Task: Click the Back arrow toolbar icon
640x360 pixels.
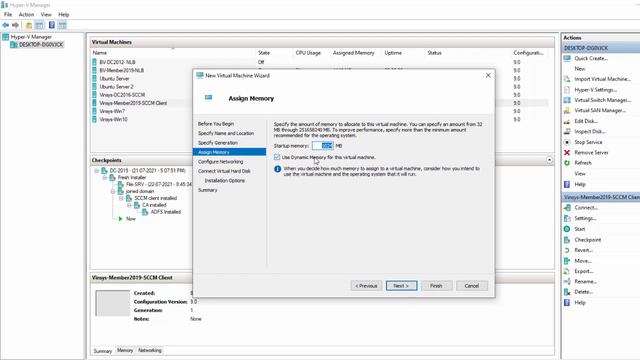Action: point(6,25)
